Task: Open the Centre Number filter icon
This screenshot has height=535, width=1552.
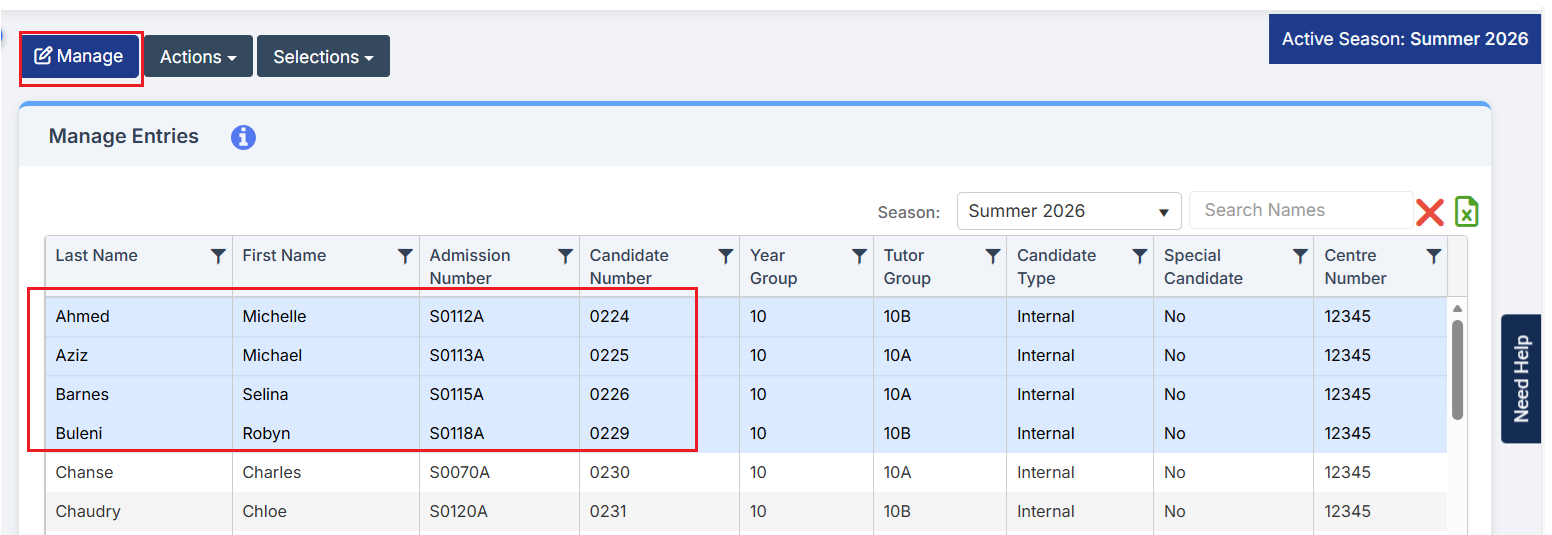Action: point(1433,256)
